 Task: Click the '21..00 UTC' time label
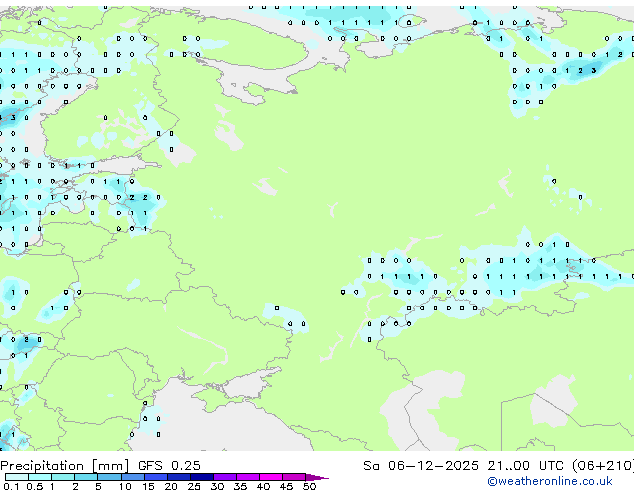(x=525, y=466)
